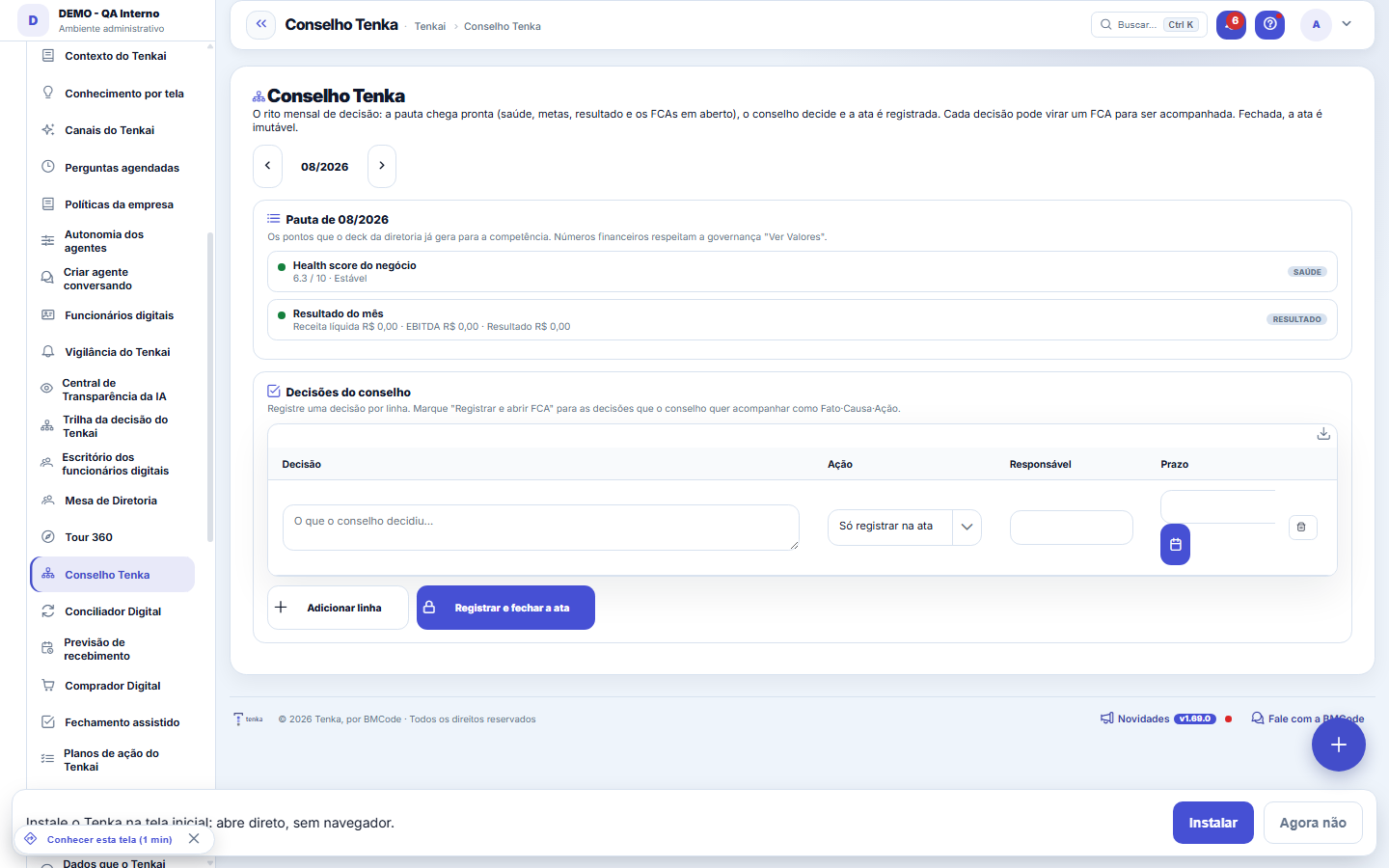1389x868 pixels.
Task: Click the user avatar labeled A
Action: [1316, 24]
